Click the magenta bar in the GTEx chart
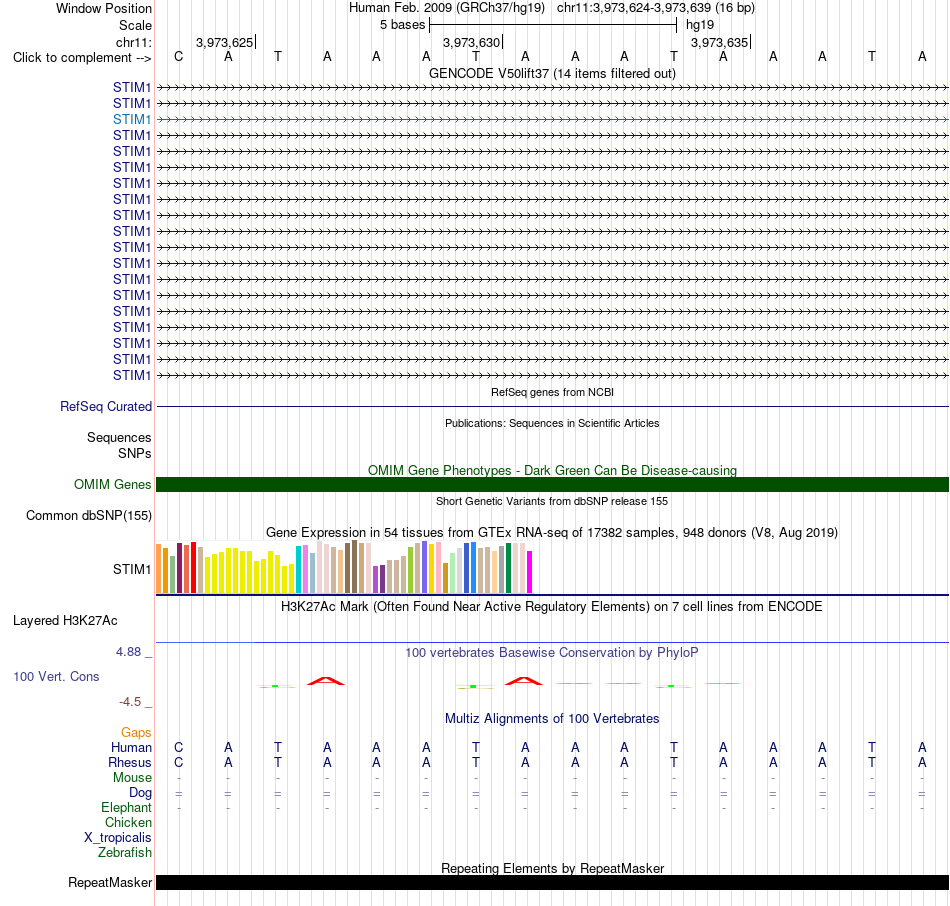 [529, 571]
